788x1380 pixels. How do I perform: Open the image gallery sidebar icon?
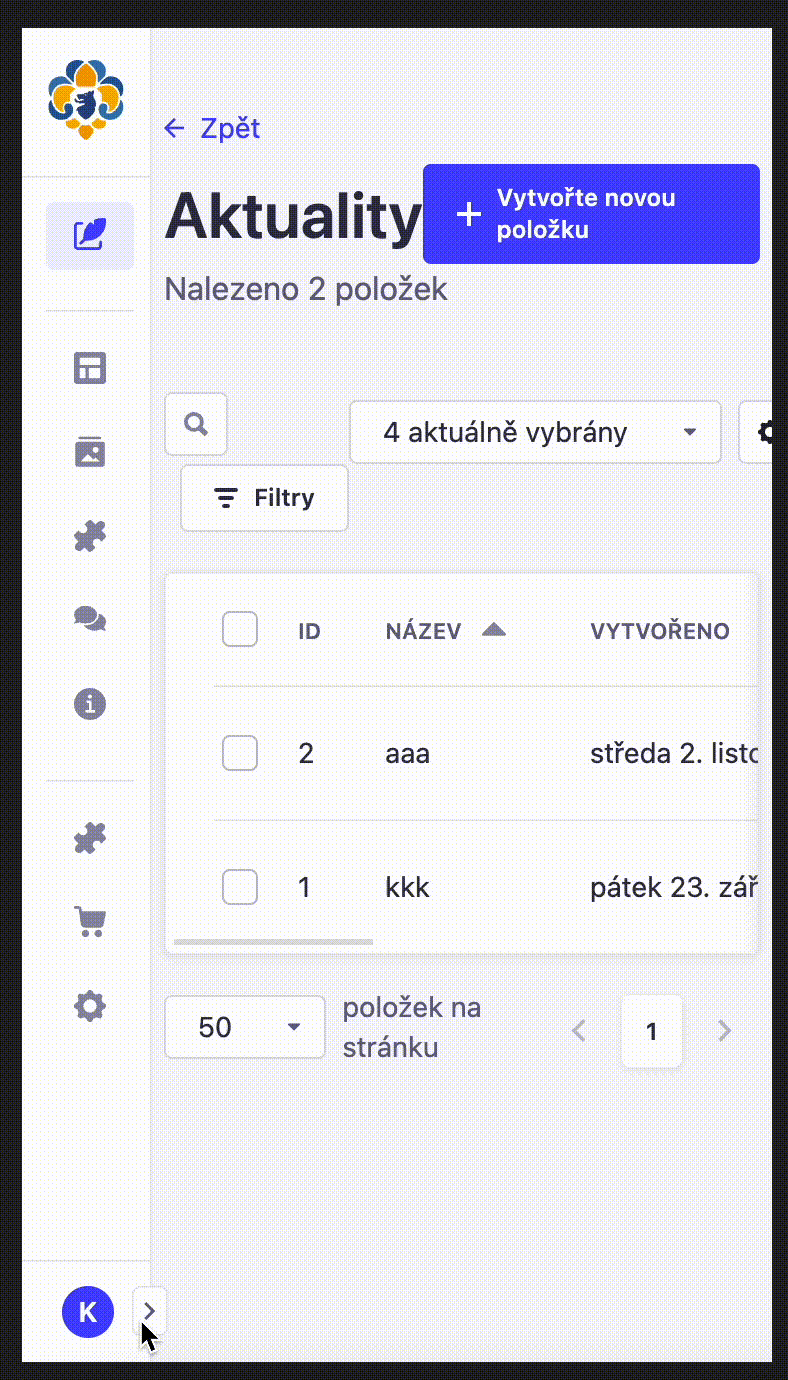coord(90,452)
